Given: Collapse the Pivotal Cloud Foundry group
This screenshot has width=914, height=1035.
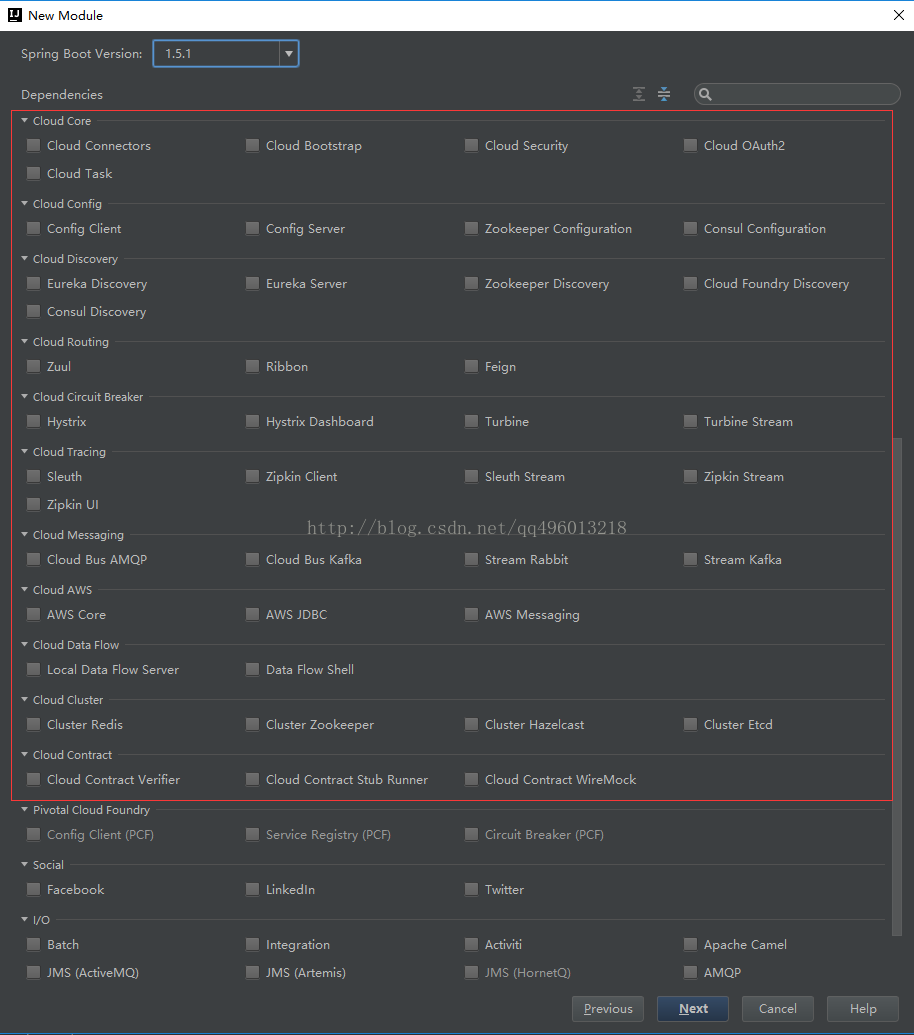Looking at the screenshot, I should [x=24, y=809].
